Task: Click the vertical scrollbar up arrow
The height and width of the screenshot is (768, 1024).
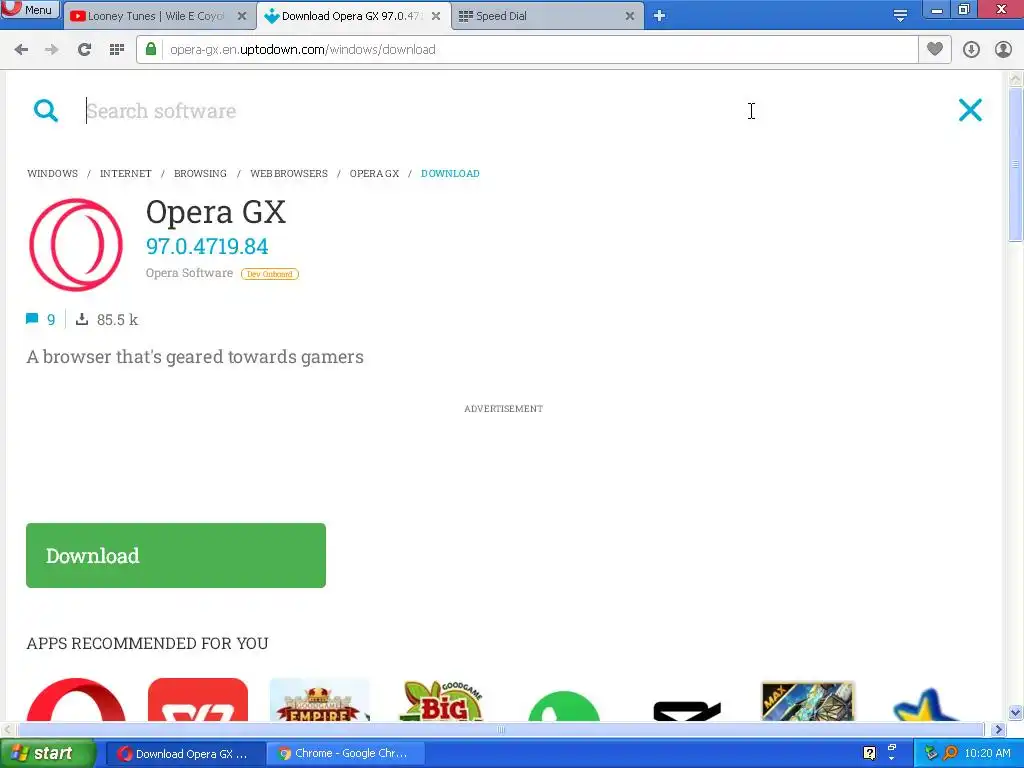Action: 1015,79
